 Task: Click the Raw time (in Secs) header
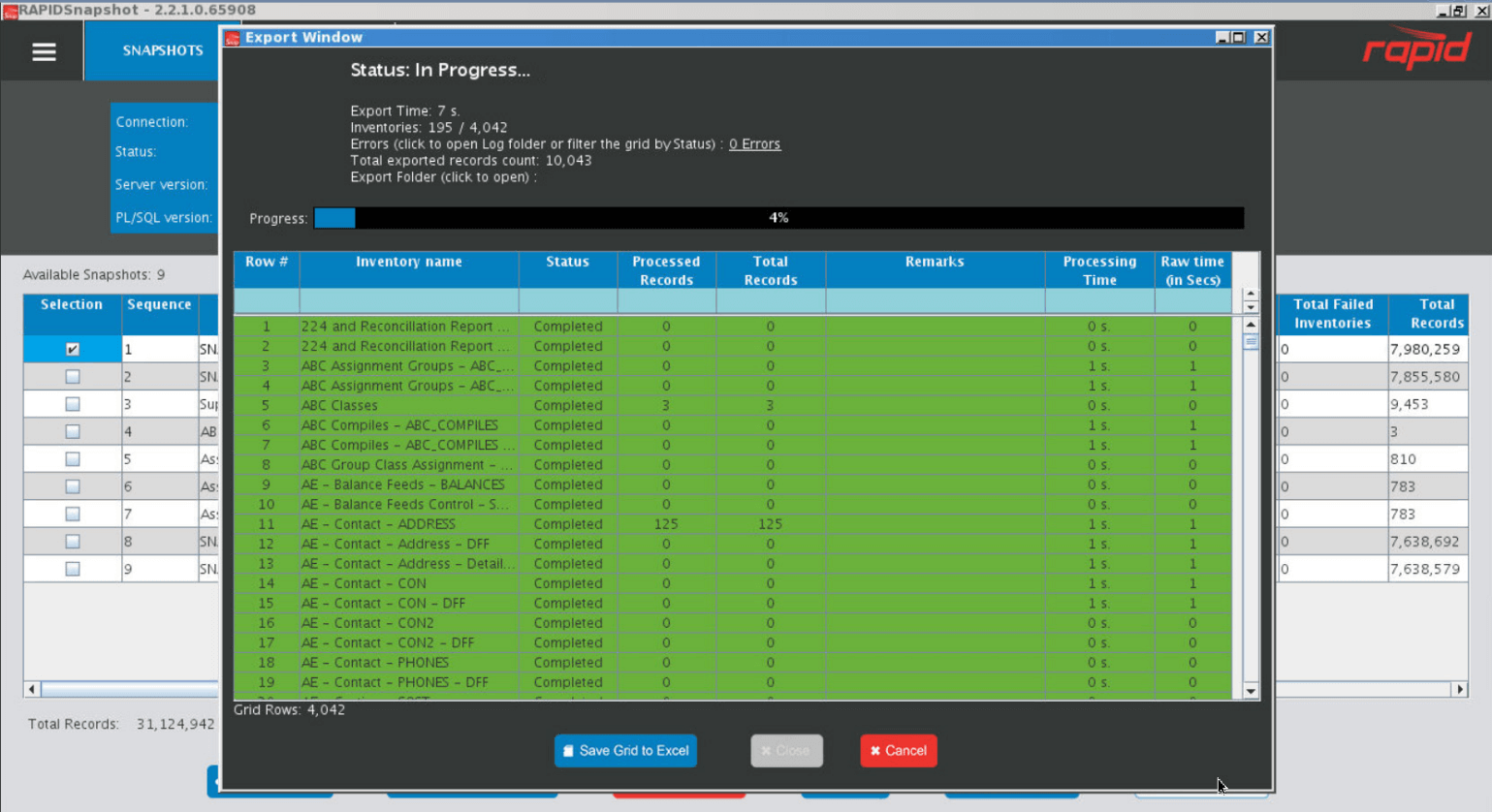[1192, 270]
